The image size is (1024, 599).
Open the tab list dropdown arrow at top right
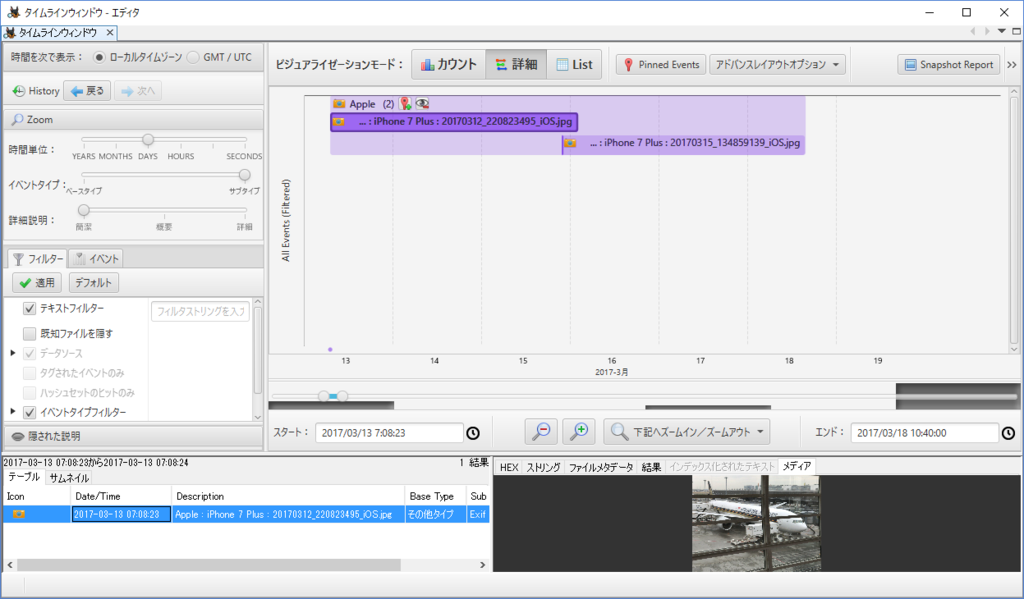[x=1001, y=31]
